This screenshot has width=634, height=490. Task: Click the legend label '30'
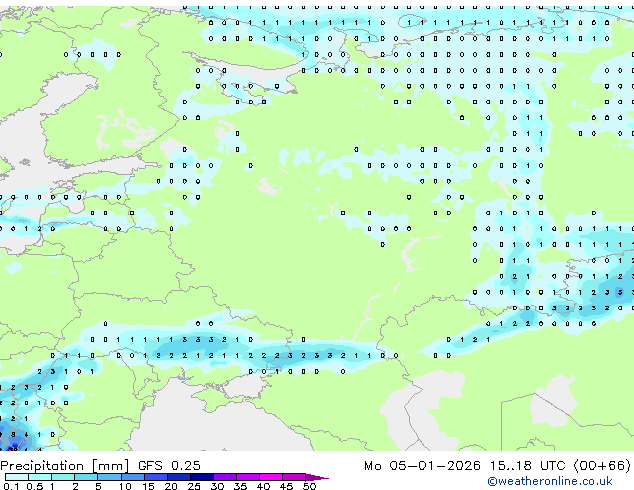(217, 486)
